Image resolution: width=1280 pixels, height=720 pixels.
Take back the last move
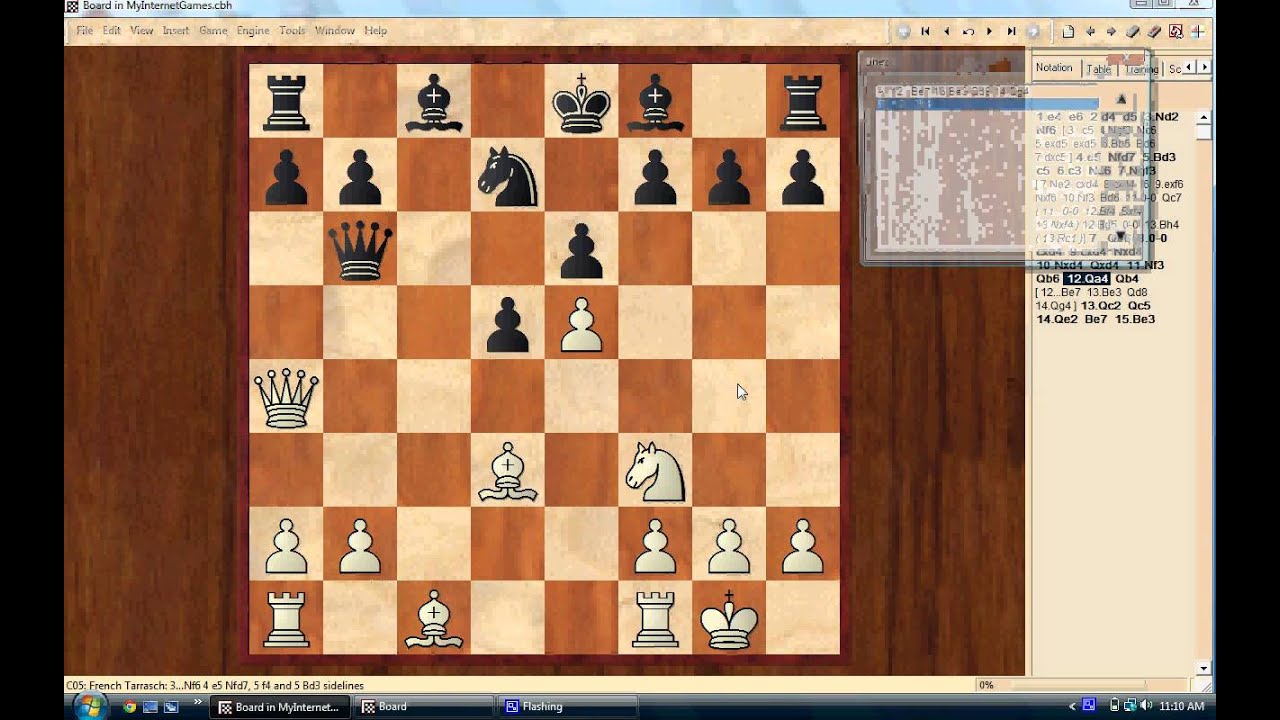tap(968, 31)
